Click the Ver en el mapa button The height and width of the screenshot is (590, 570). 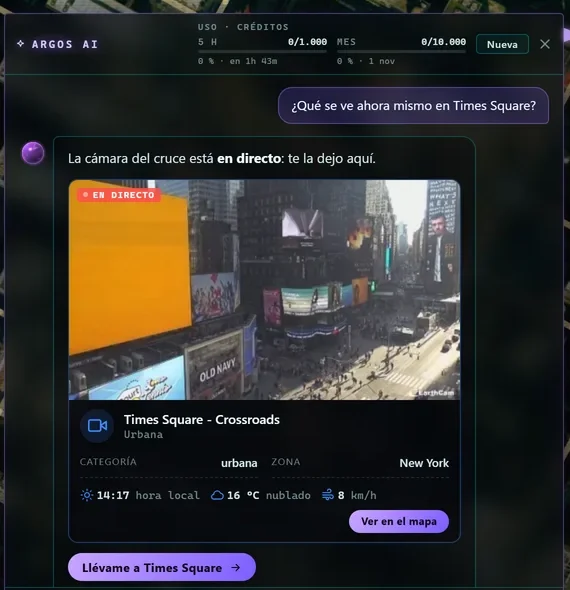[399, 522]
